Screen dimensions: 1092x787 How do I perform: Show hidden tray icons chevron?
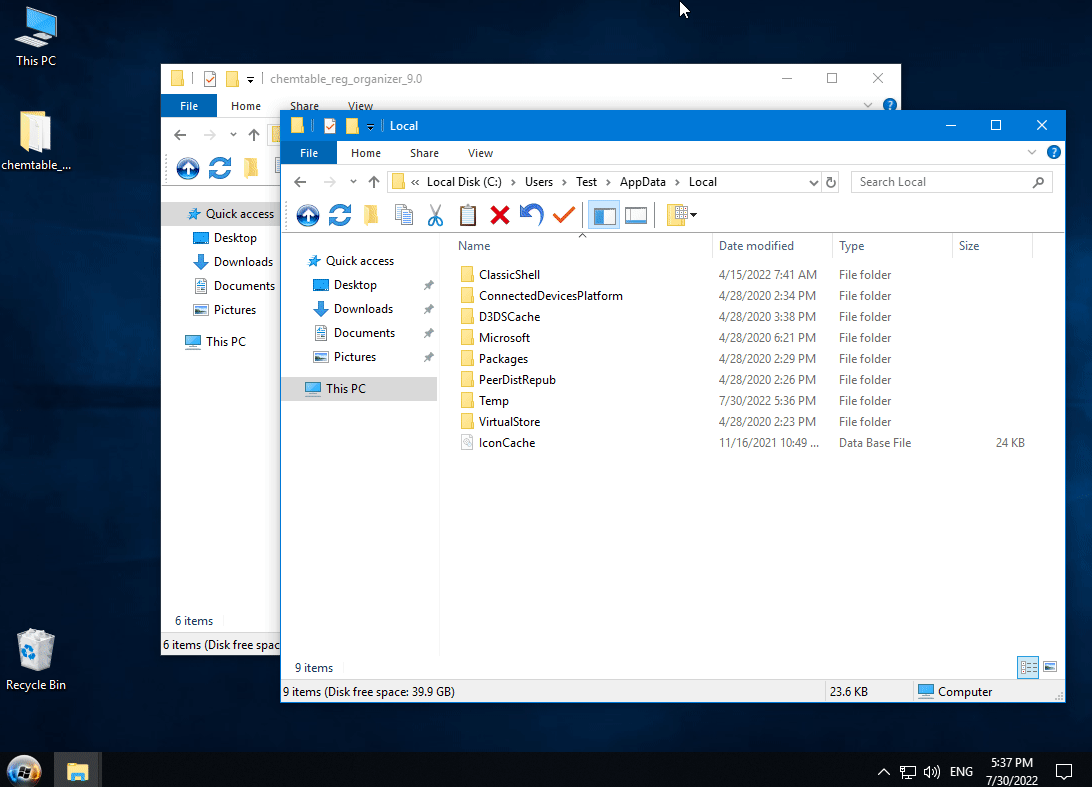(883, 771)
